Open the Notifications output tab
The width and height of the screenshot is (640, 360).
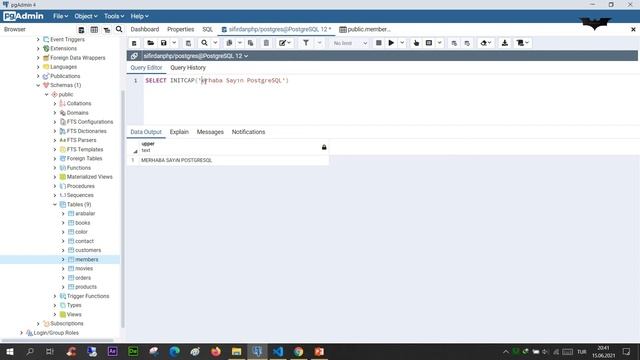pos(249,132)
